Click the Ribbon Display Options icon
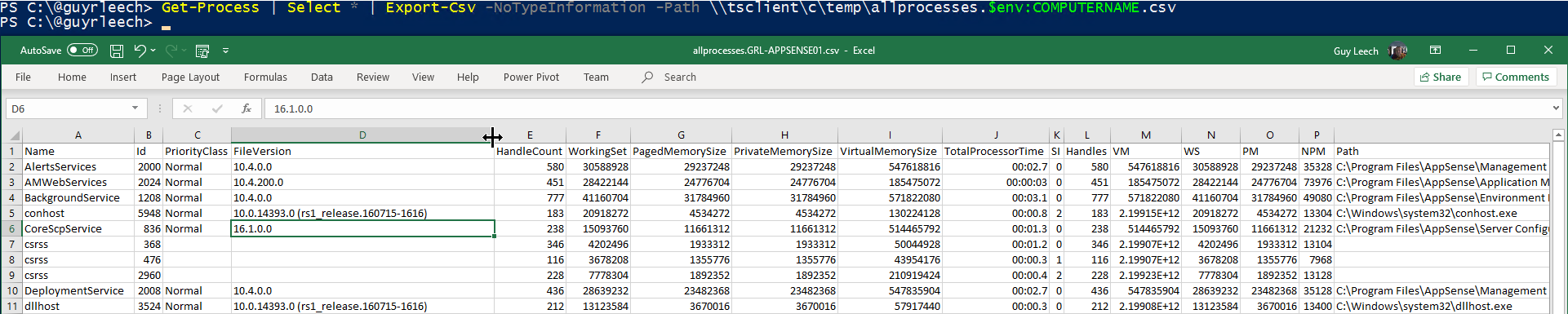The width and height of the screenshot is (1568, 314). 1435,51
